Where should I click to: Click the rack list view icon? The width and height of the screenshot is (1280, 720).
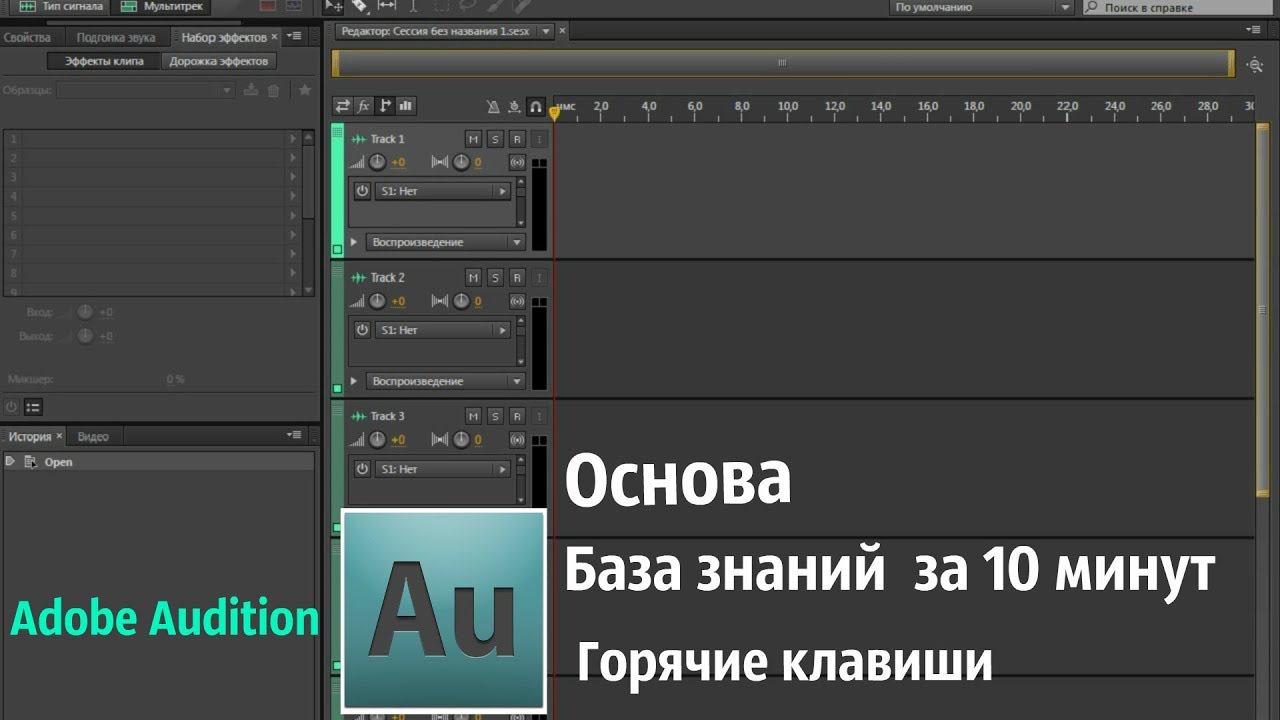click(33, 407)
